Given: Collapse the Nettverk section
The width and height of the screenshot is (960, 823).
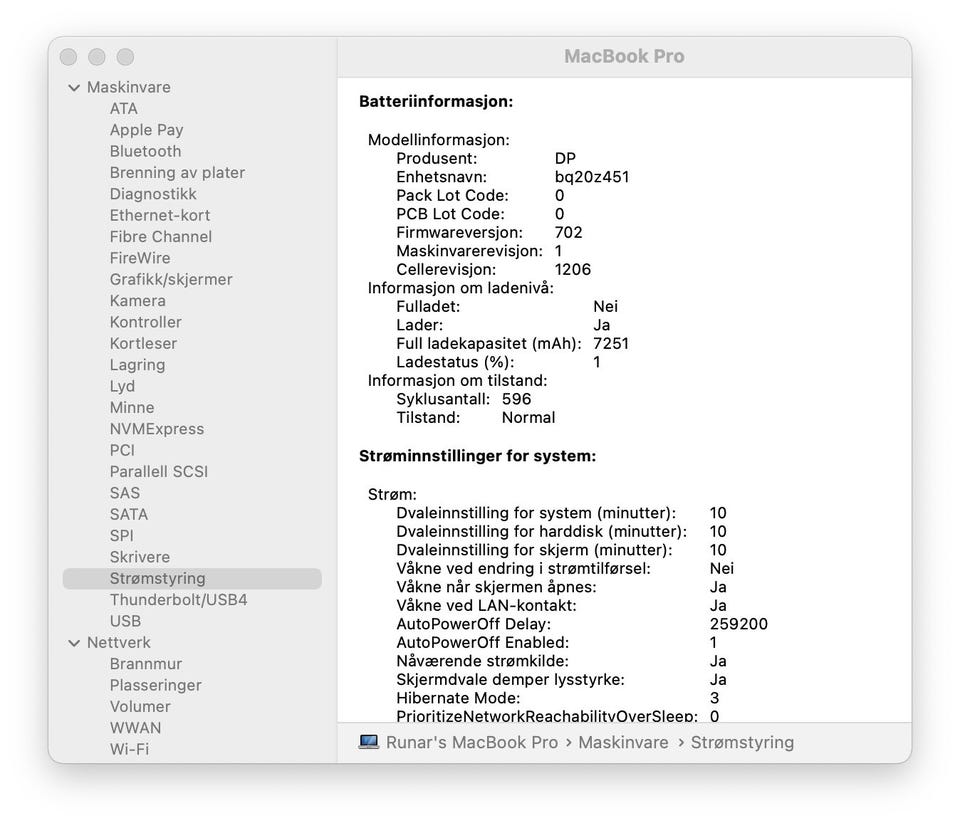Looking at the screenshot, I should [x=74, y=643].
